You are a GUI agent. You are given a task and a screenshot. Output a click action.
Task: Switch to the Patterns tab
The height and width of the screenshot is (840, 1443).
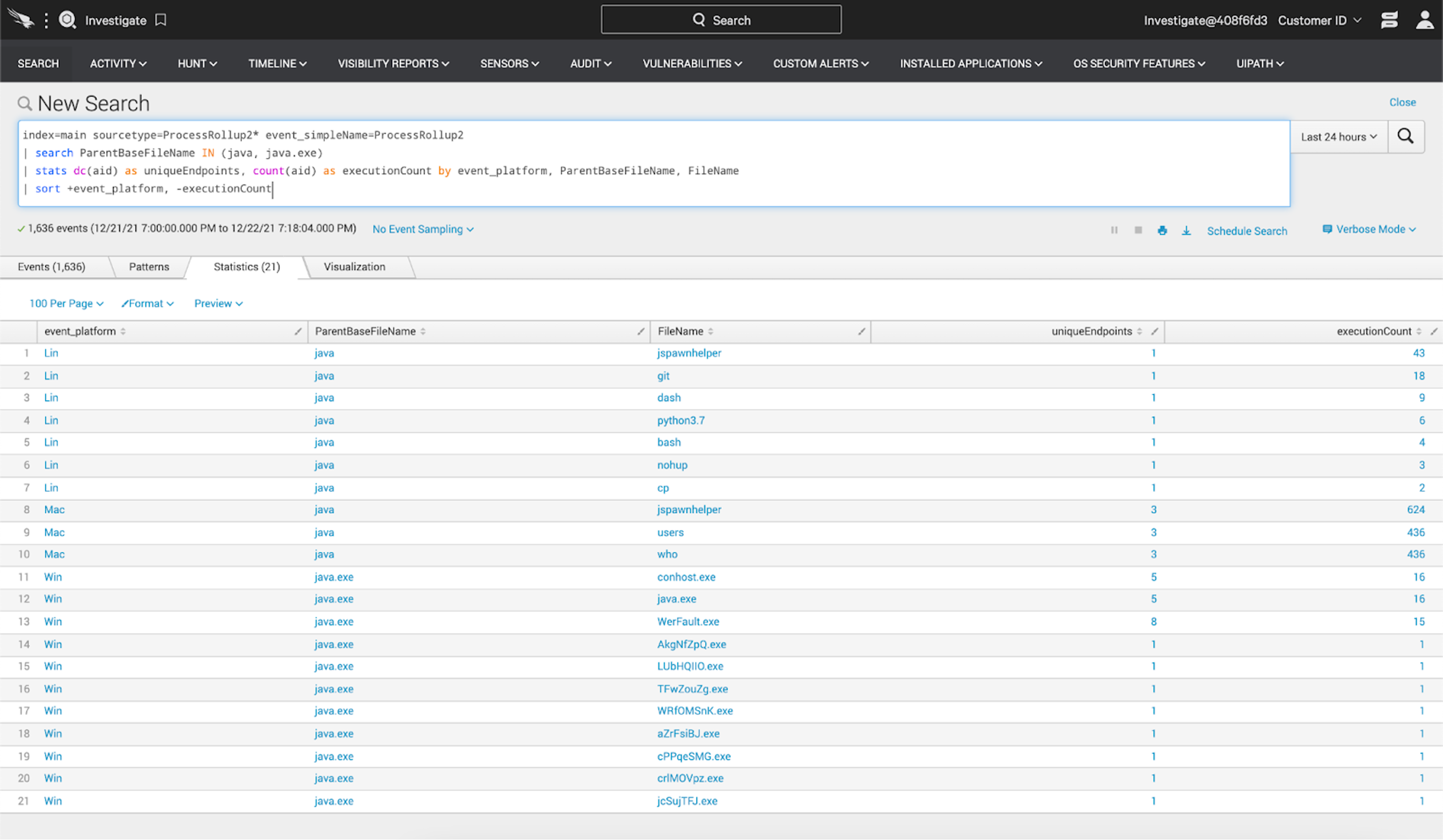pos(149,267)
